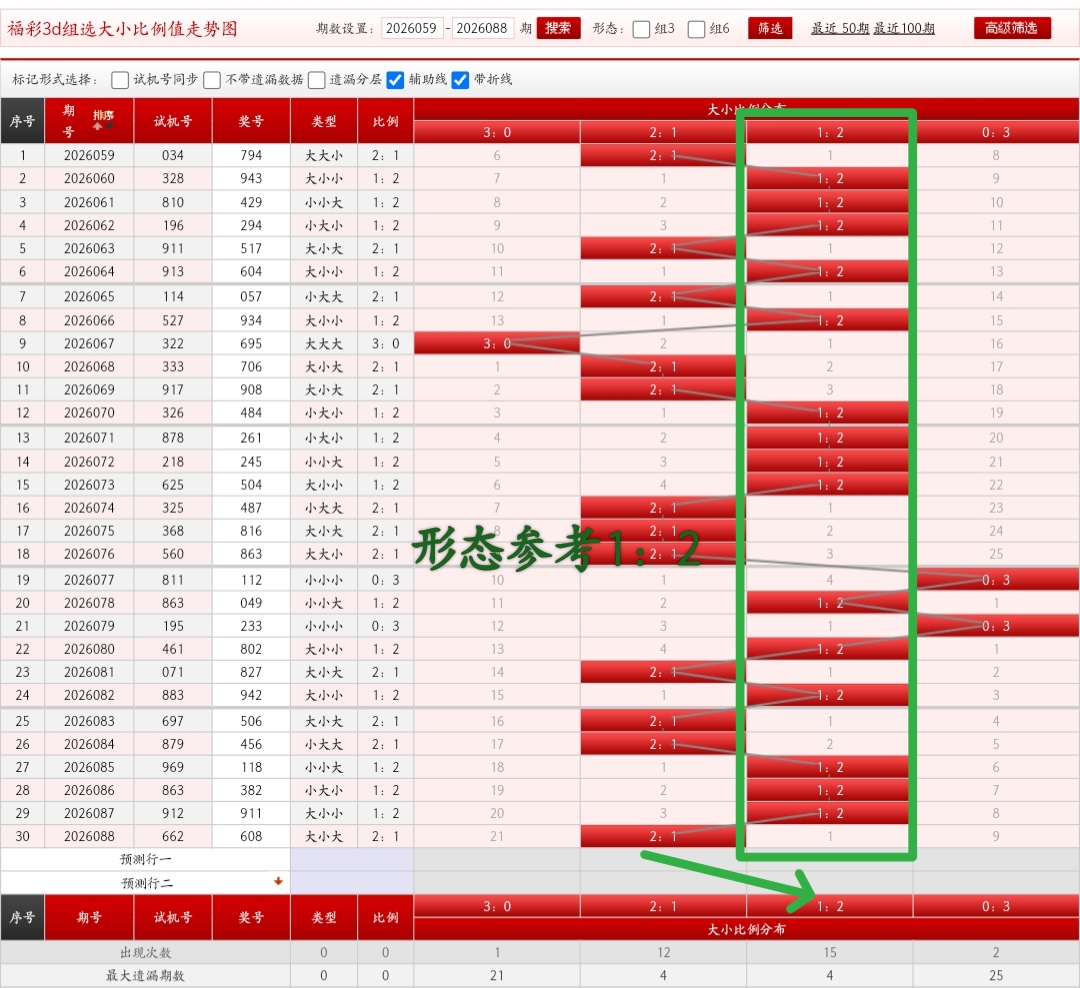Click 奖号 112 in row 19
Image resolution: width=1080 pixels, height=988 pixels.
(x=251, y=580)
